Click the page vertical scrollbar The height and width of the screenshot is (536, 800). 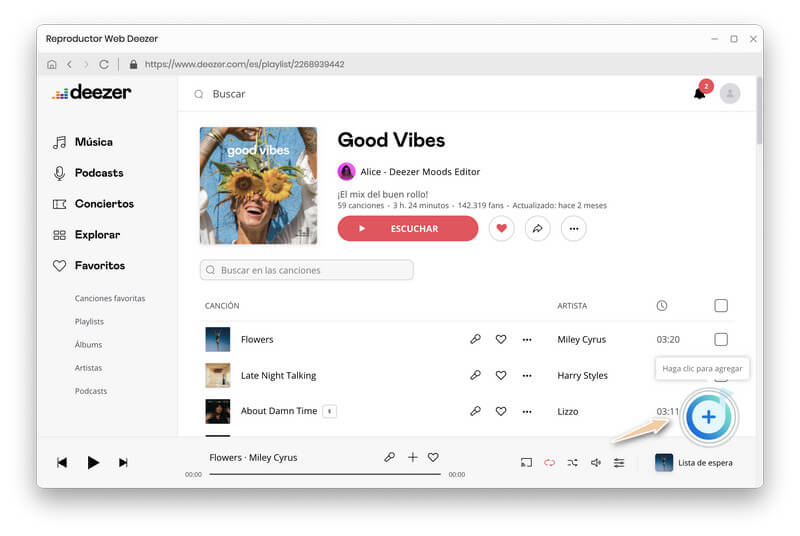(759, 111)
